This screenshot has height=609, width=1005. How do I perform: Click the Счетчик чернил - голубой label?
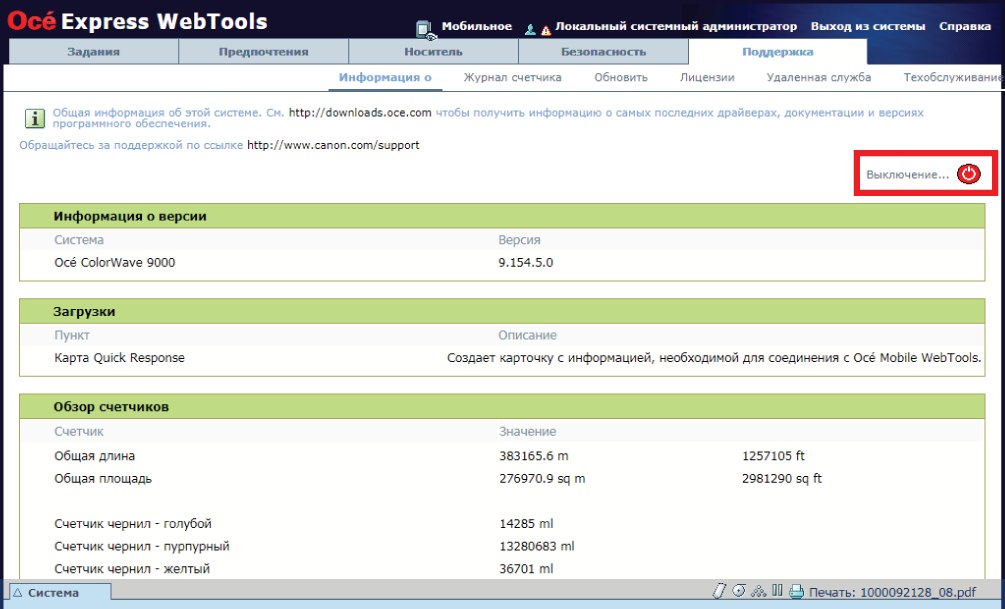pyautogui.click(x=133, y=524)
